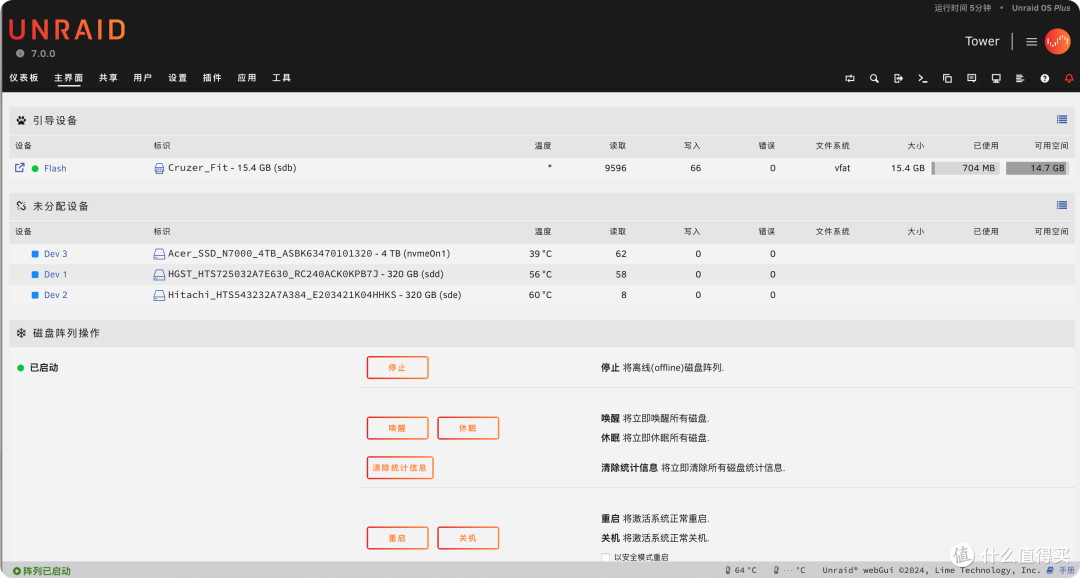Image resolution: width=1080 pixels, height=578 pixels.
Task: Click the orange Unraid account avatar
Action: 1057,41
